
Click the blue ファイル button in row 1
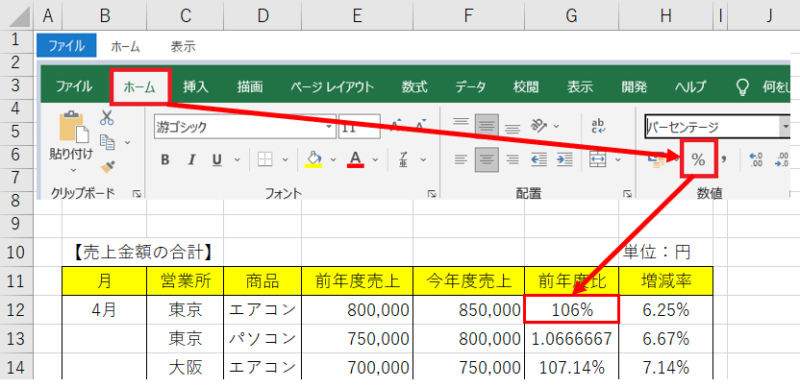[66, 46]
